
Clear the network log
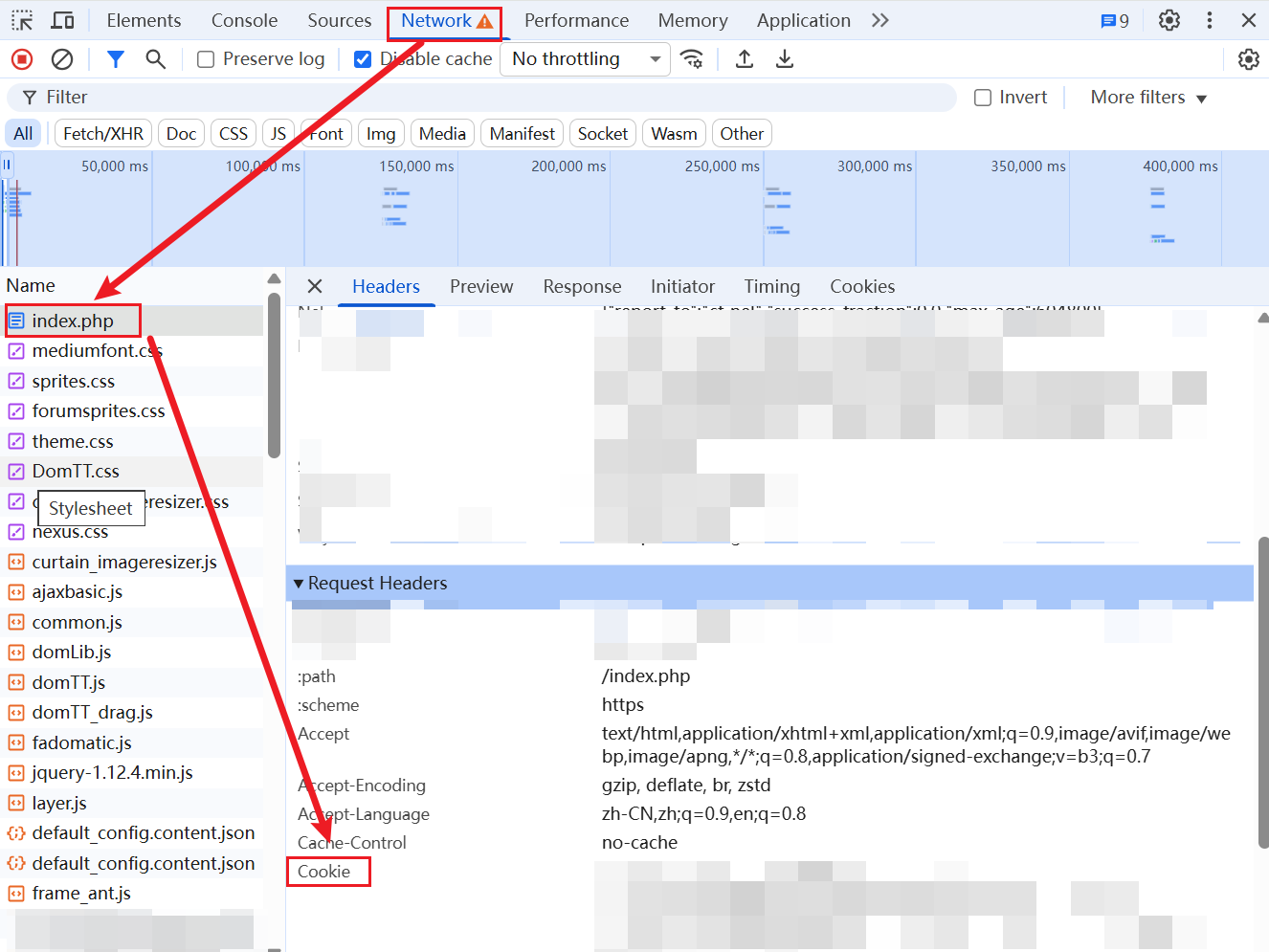tap(62, 59)
